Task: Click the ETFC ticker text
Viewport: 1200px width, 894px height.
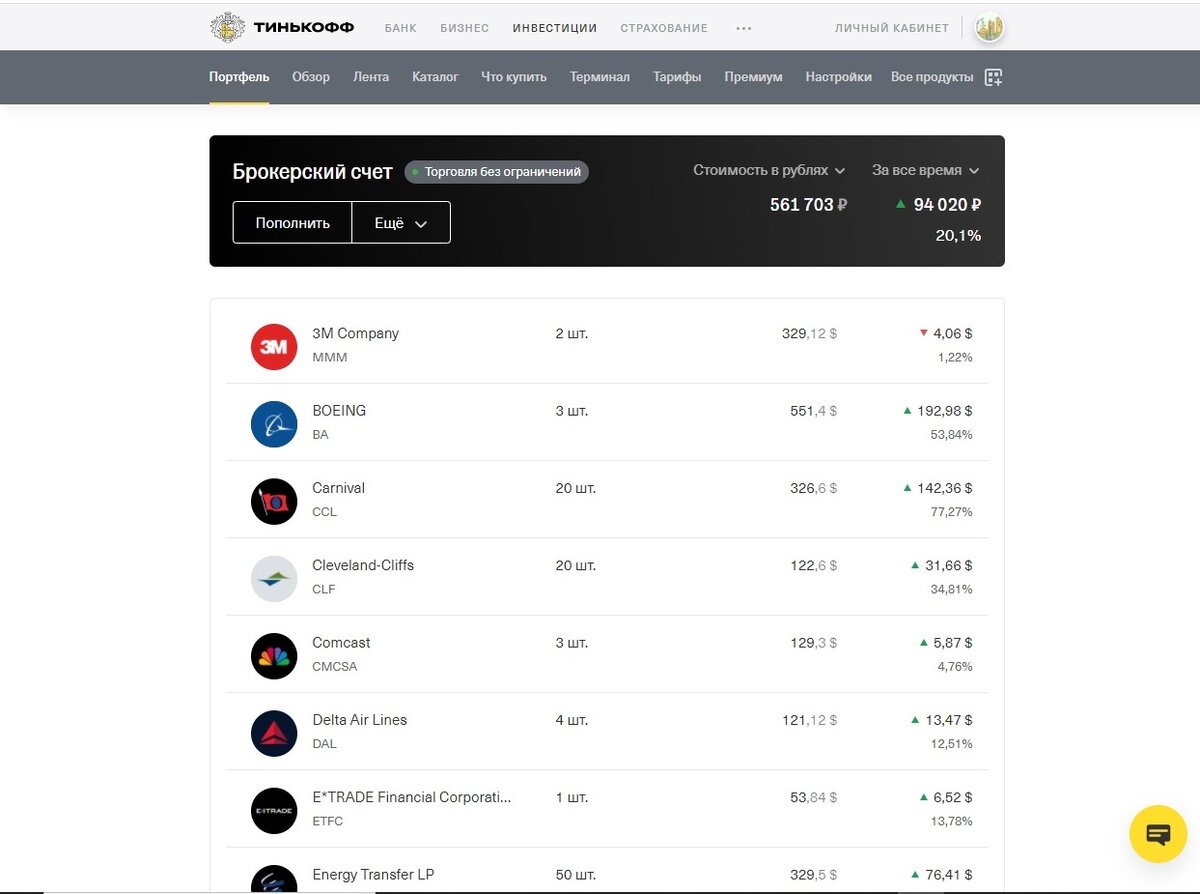Action: [327, 821]
